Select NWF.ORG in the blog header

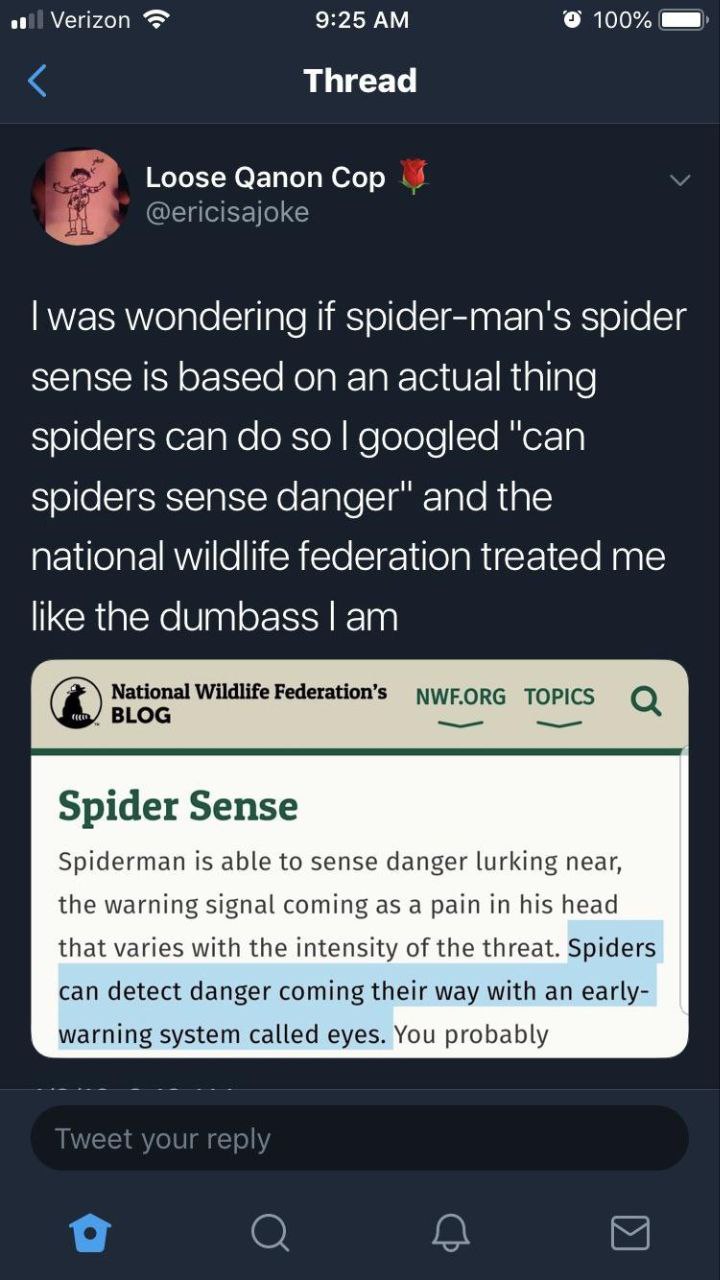[x=460, y=697]
